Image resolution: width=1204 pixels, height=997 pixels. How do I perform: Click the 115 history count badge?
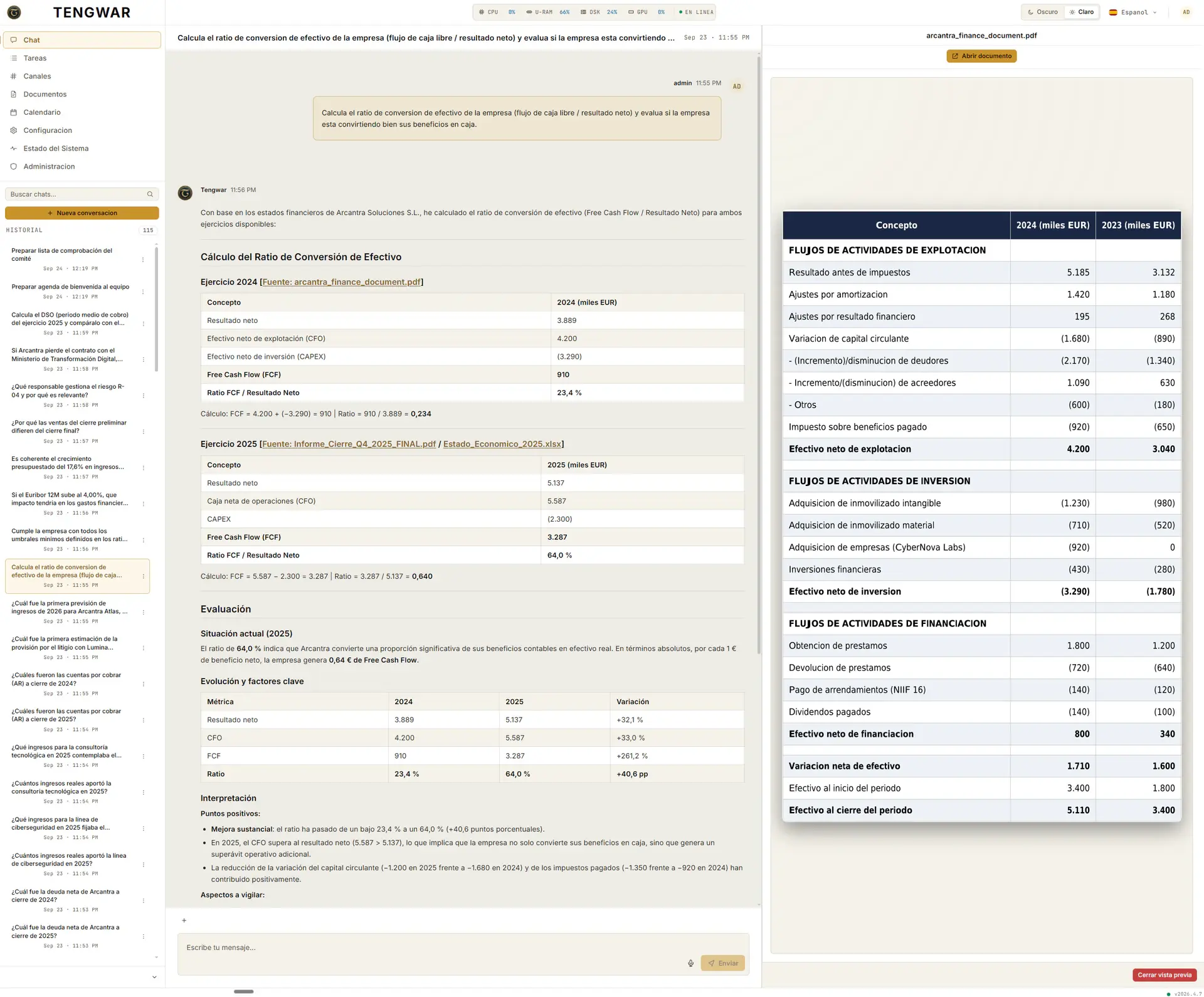[148, 230]
